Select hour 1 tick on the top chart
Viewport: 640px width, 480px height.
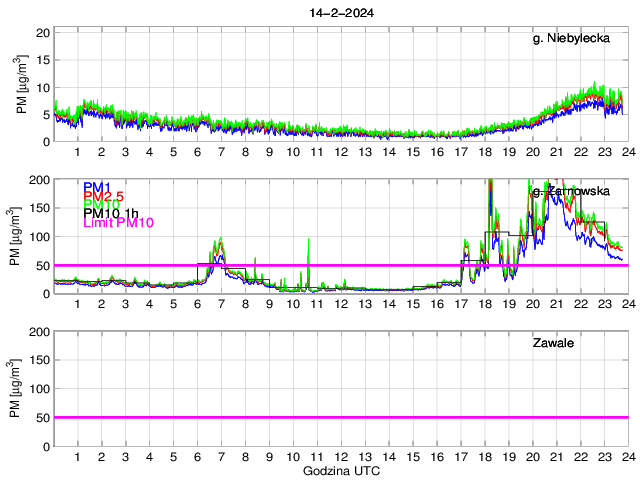77,152
